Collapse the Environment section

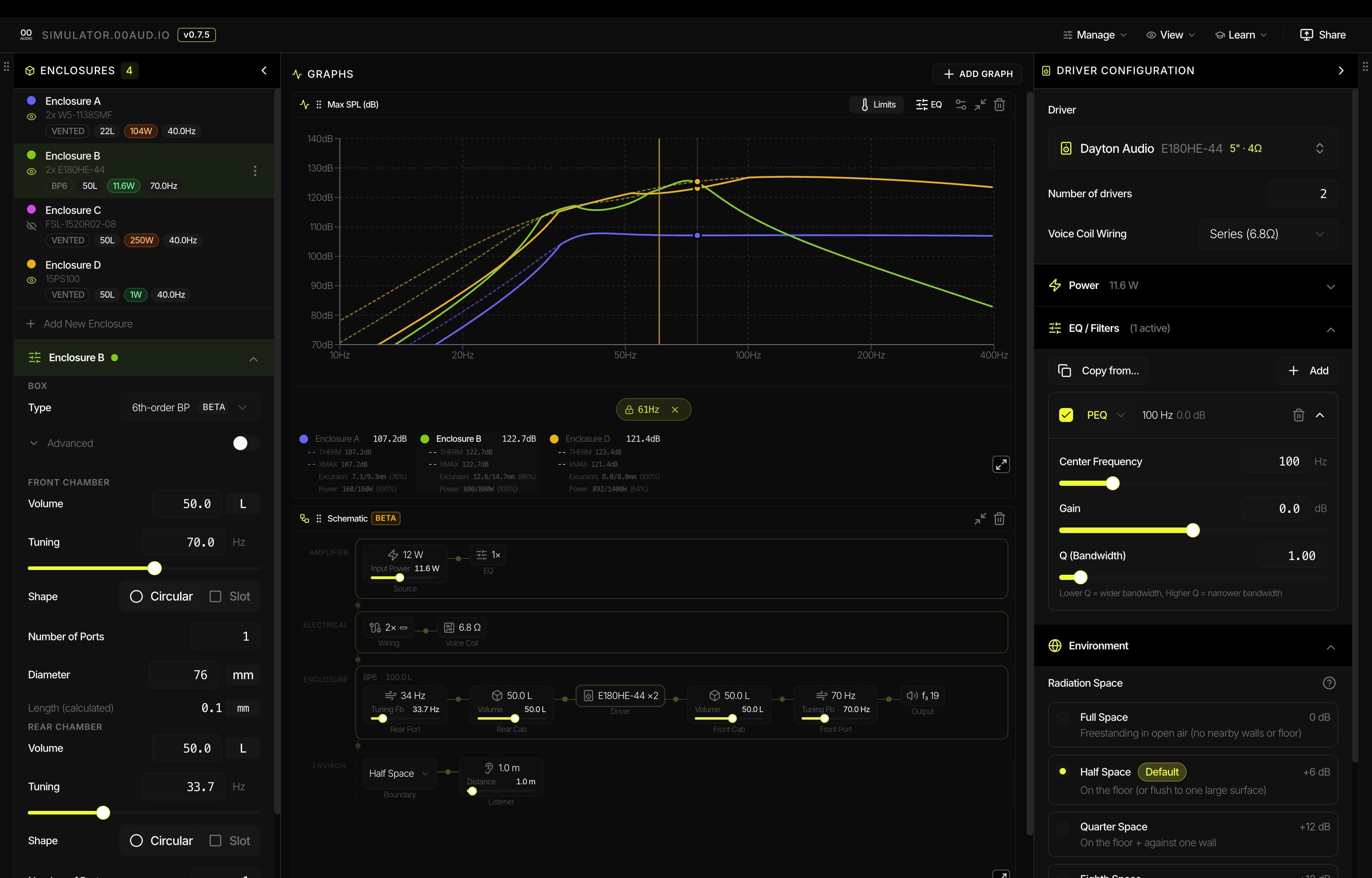[x=1331, y=647]
